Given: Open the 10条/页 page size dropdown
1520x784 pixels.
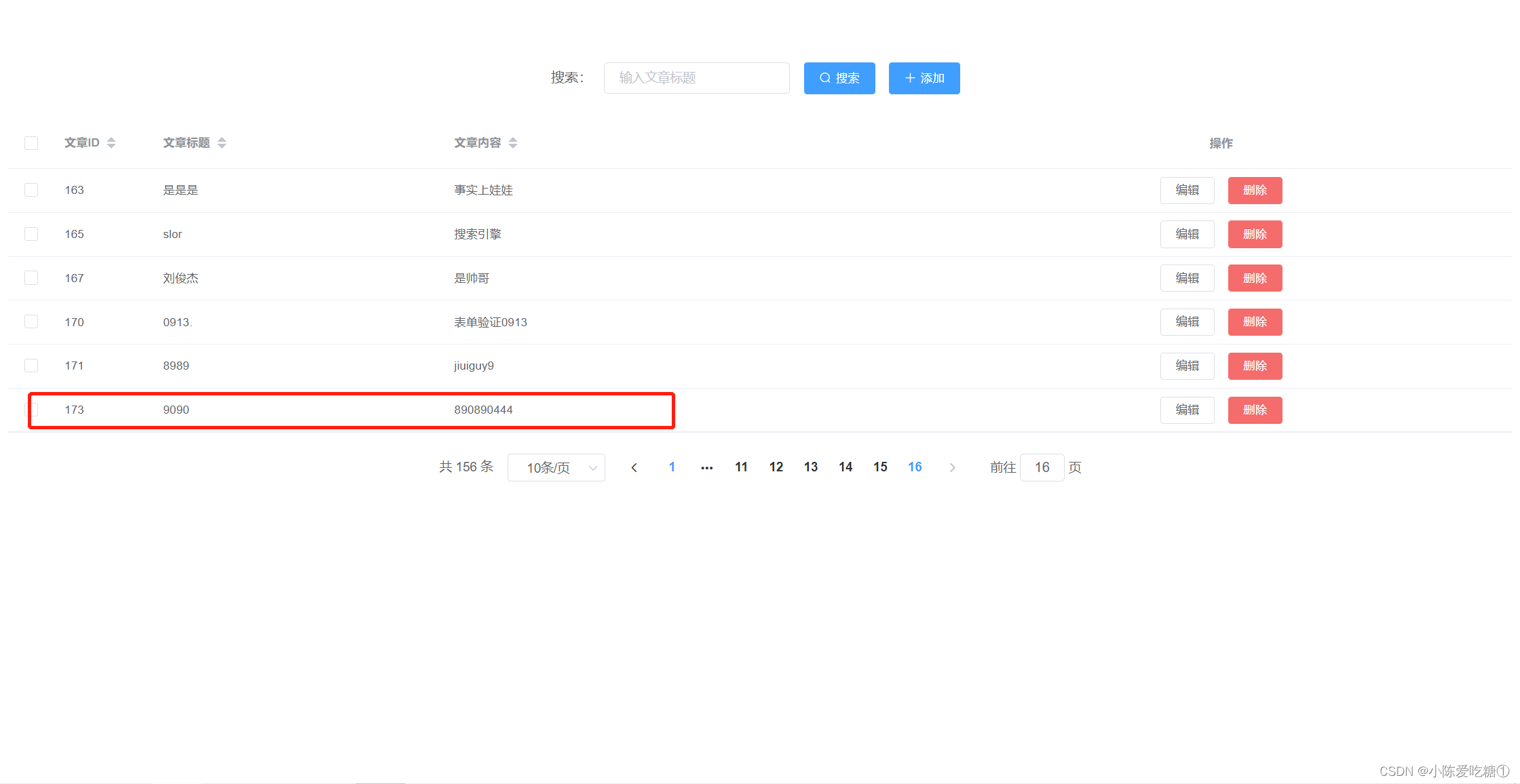Looking at the screenshot, I should [x=556, y=467].
